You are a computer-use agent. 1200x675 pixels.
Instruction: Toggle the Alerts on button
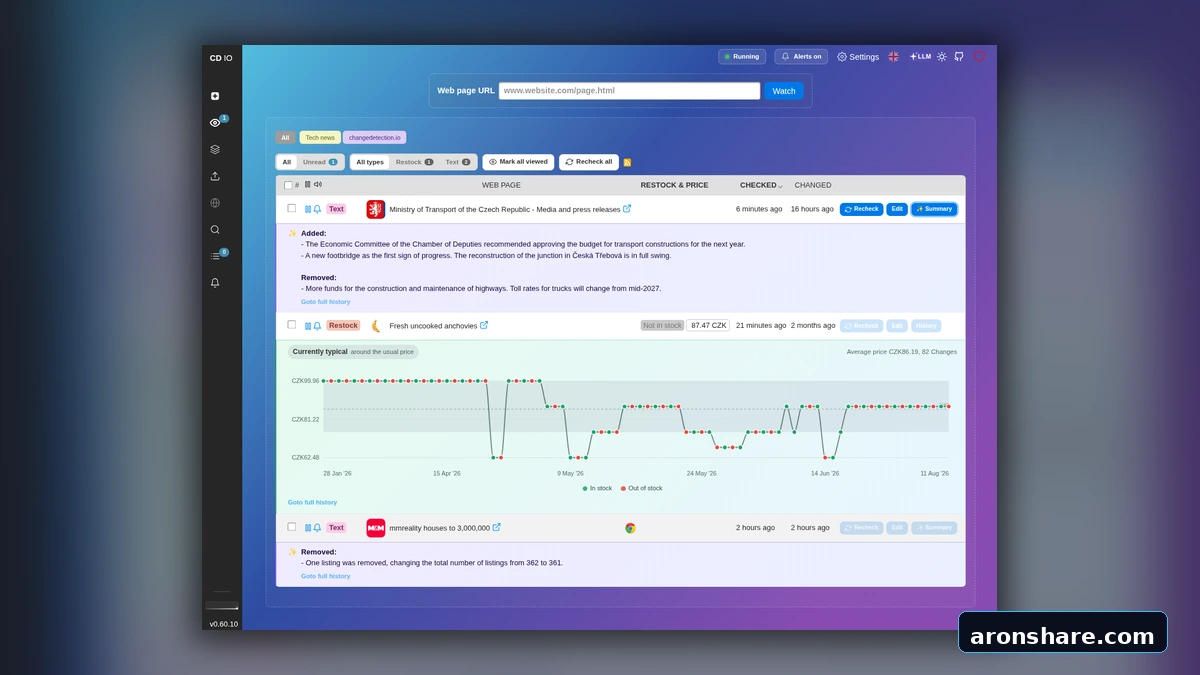click(x=801, y=57)
